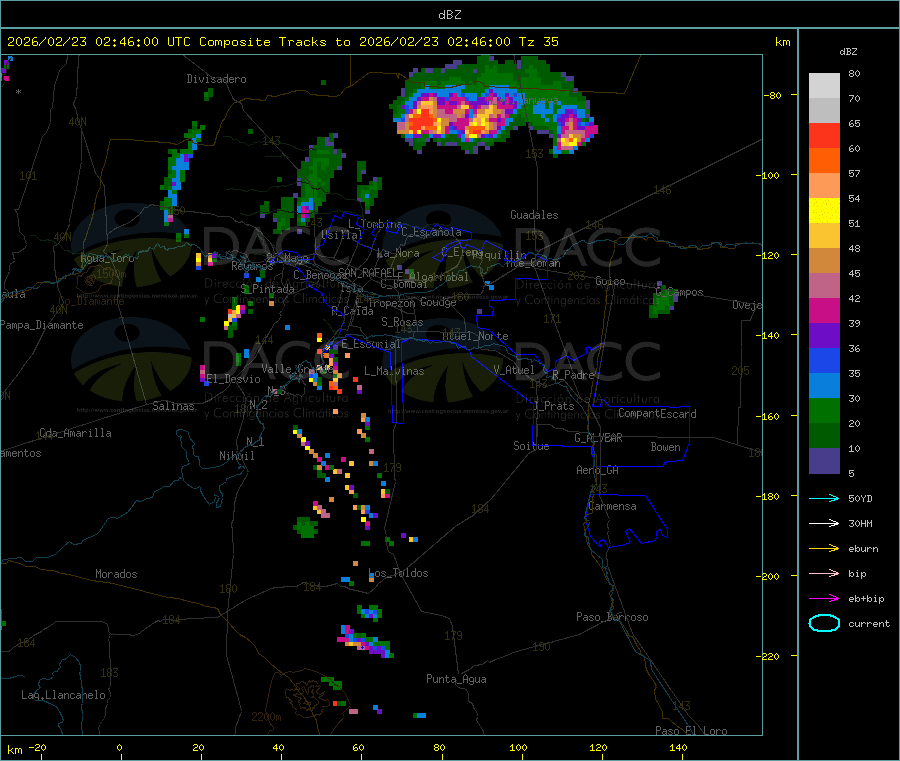Image resolution: width=900 pixels, height=761 pixels.
Task: Pick the magenta swatch below the 42 label
Action: pos(824,310)
